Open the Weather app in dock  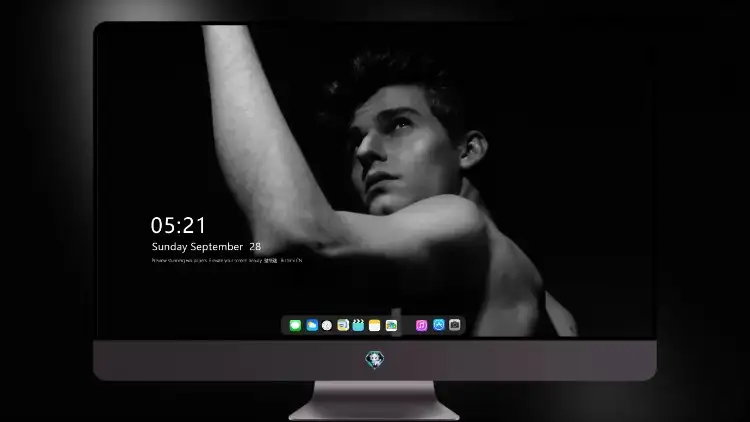312,325
